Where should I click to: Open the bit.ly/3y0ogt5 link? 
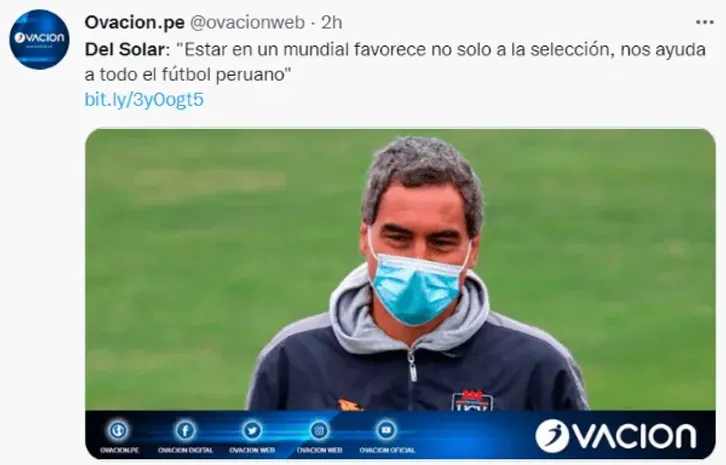tap(144, 100)
